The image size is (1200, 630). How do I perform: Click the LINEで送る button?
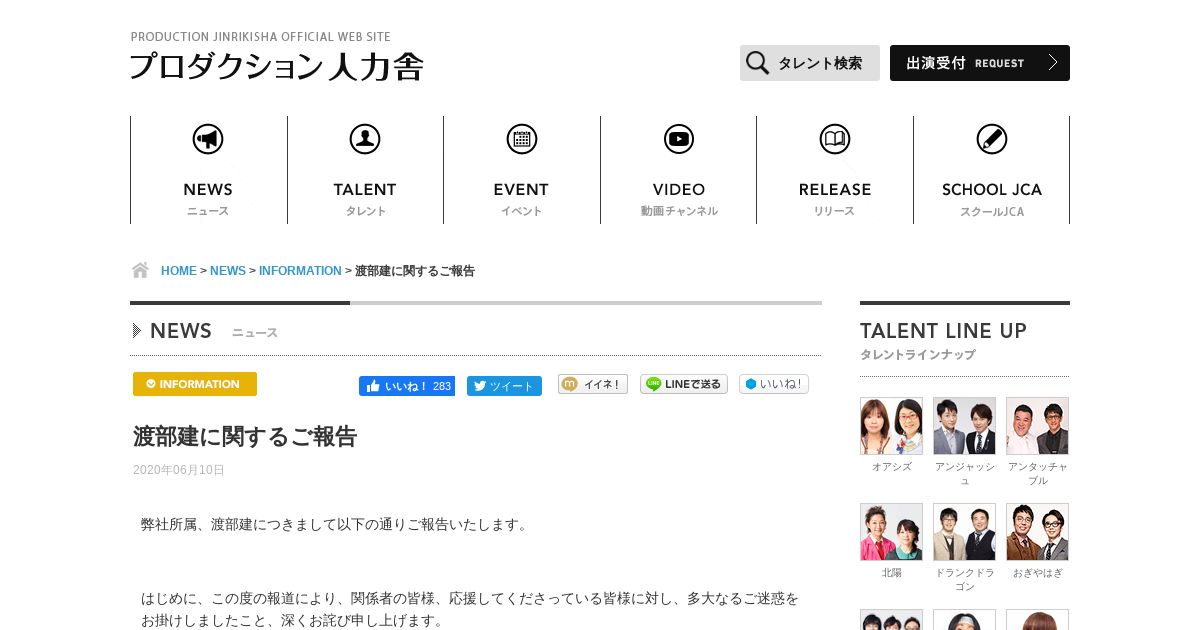684,384
